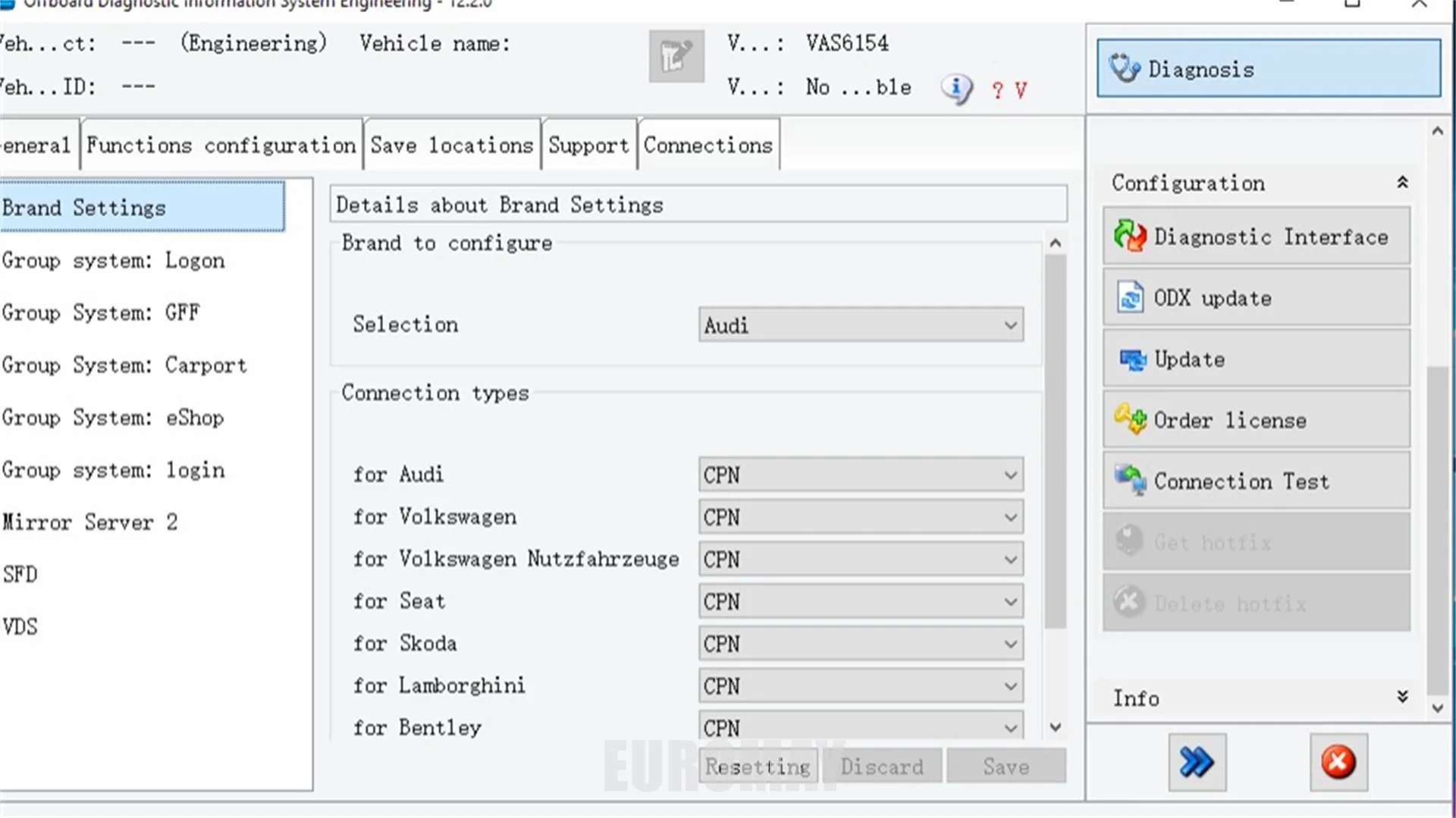Click the VAS6154 interface text
This screenshot has width=1456, height=818.
[x=847, y=43]
